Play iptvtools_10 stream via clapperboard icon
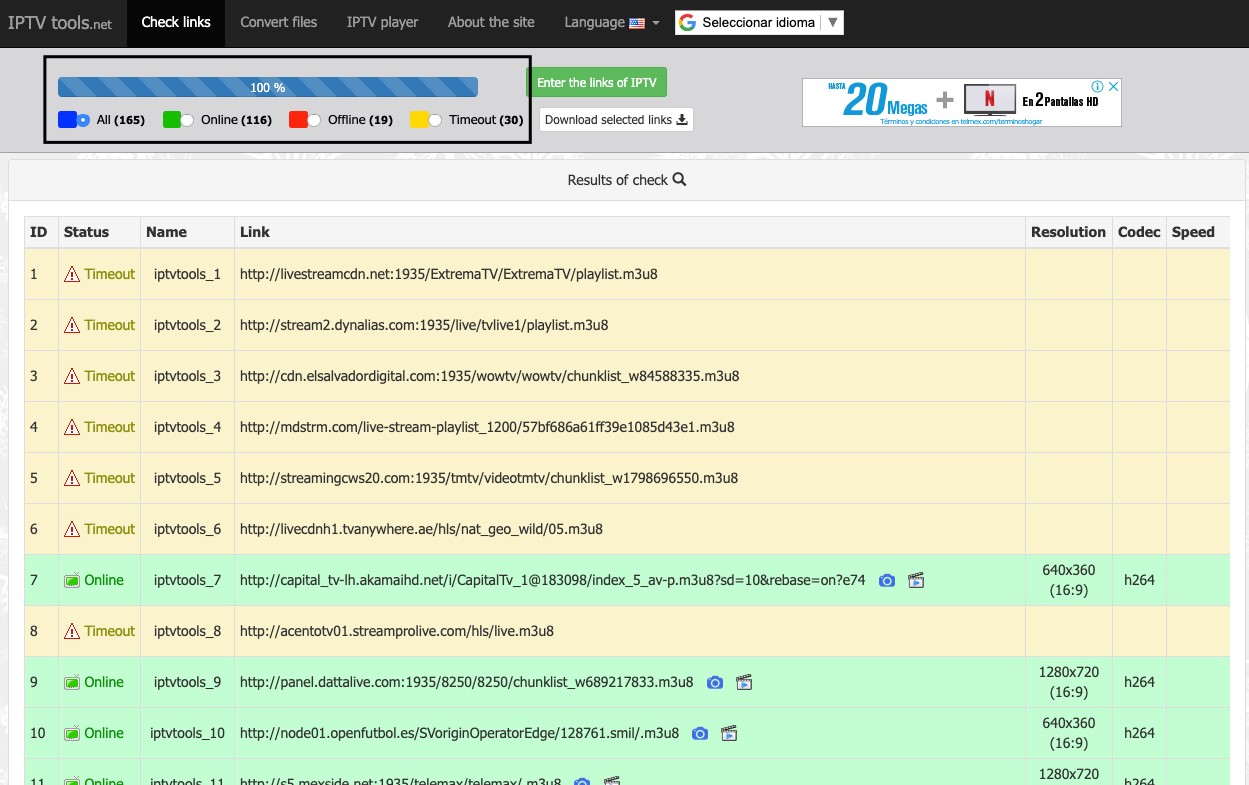The width and height of the screenshot is (1249, 785). coord(729,734)
